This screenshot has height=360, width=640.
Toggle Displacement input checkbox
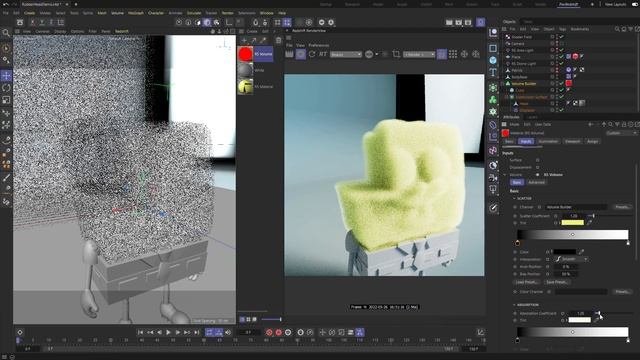[538, 167]
